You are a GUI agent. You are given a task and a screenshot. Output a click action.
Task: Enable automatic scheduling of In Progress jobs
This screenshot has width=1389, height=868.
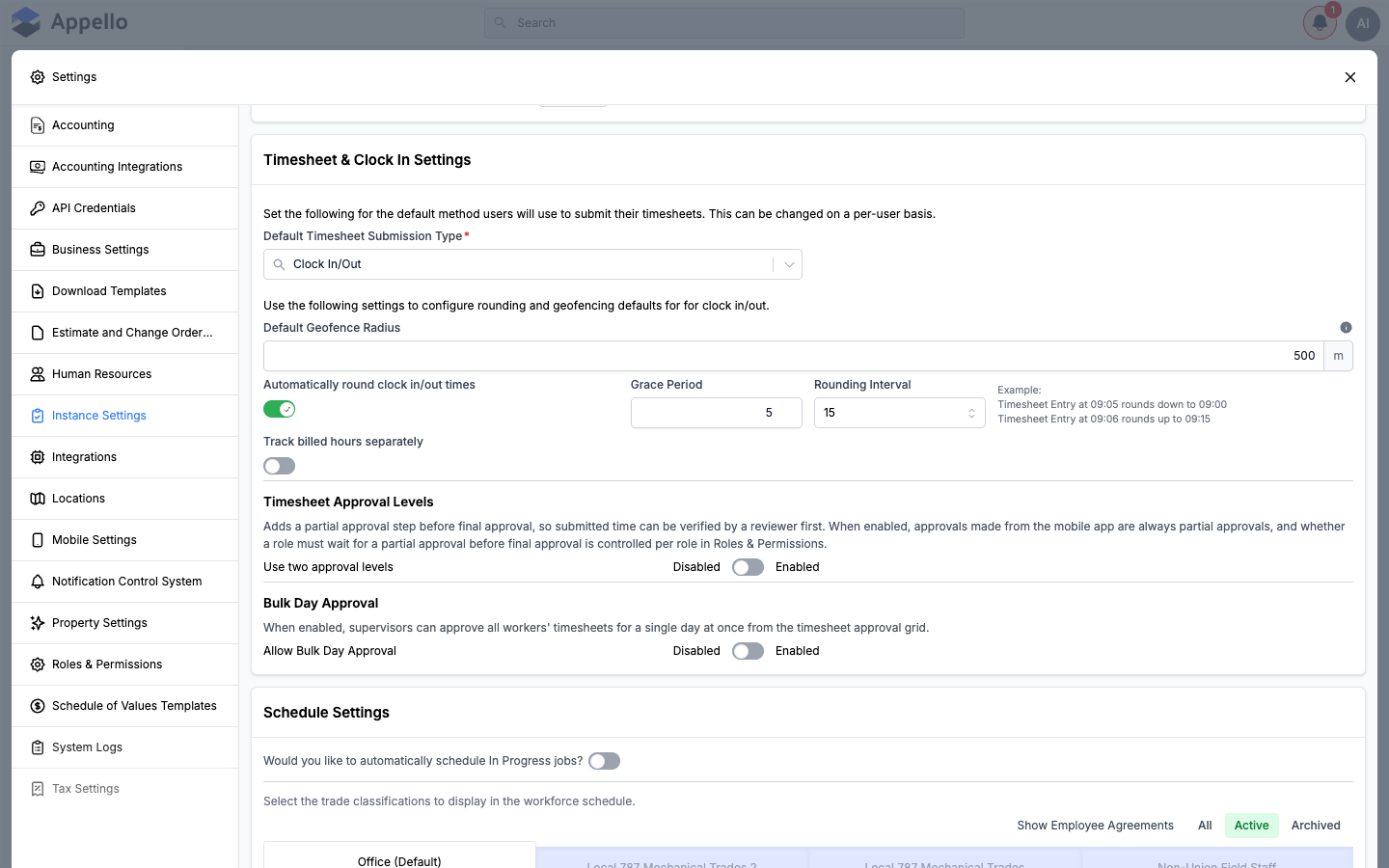[x=605, y=761]
